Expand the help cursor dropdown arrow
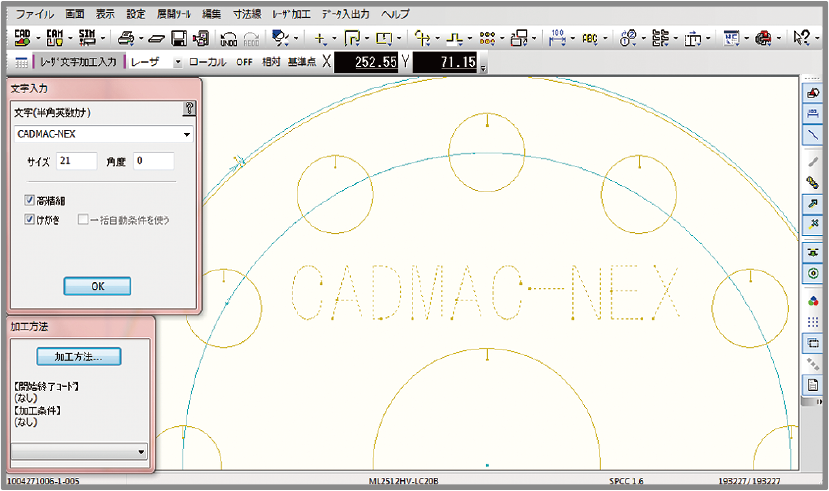829x491 pixels. [817, 39]
